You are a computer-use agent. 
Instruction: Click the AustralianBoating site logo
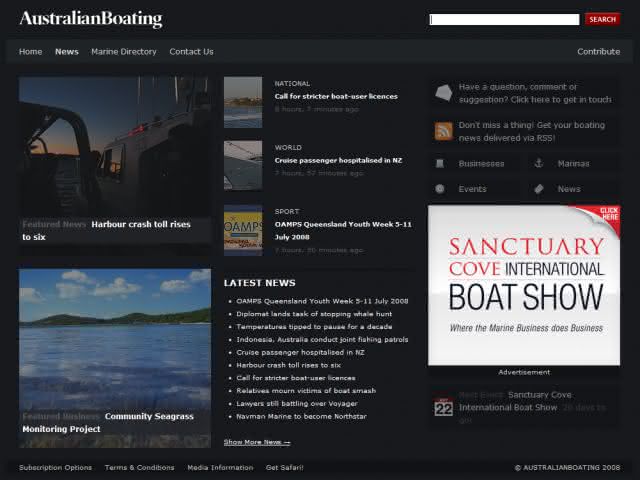[x=91, y=19]
